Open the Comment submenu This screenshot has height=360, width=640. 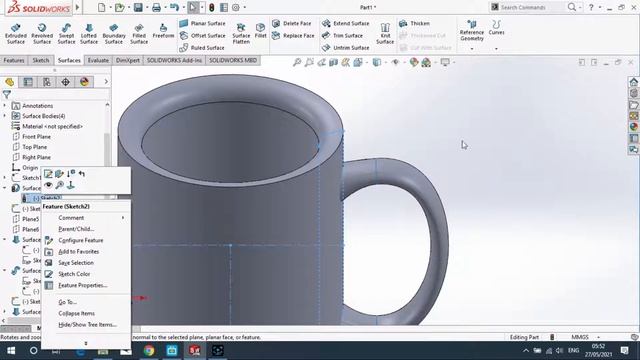click(86, 218)
